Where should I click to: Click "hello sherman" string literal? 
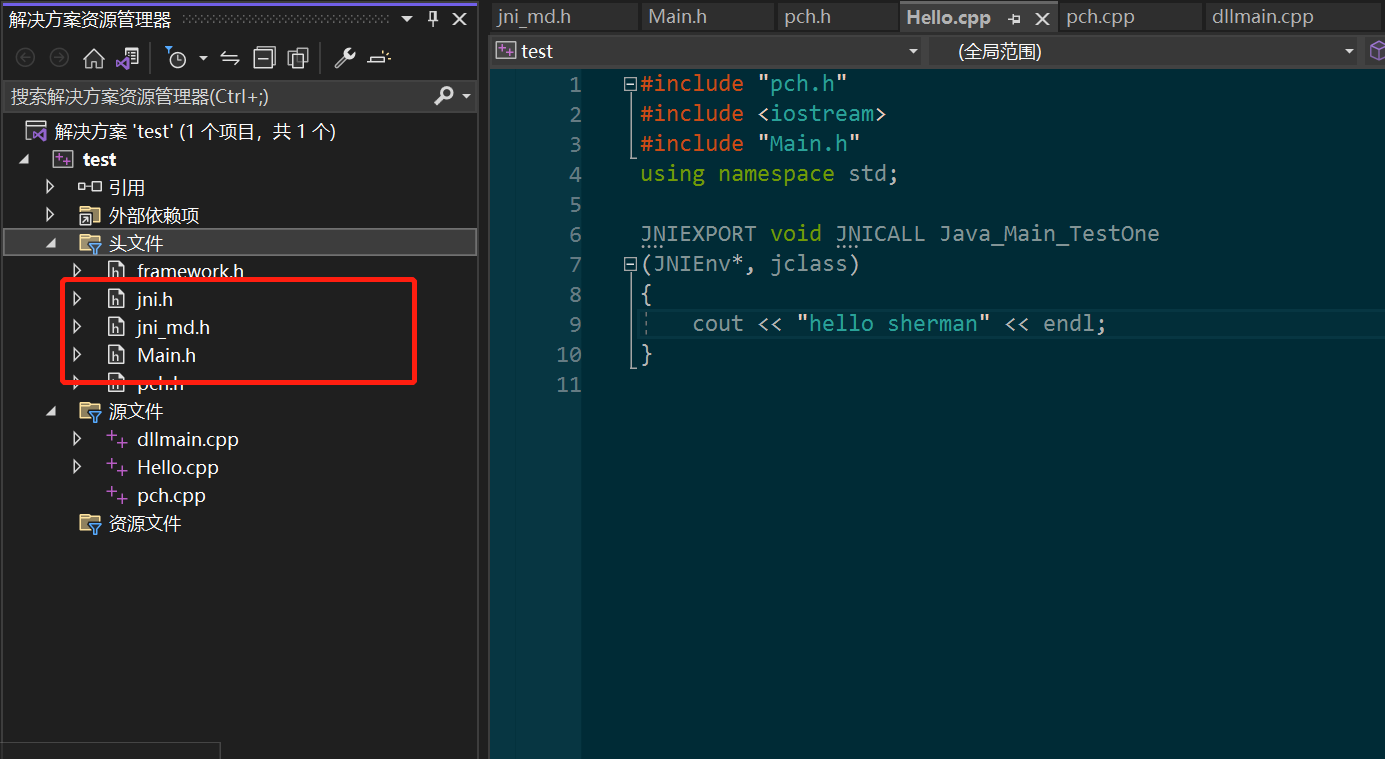click(893, 324)
